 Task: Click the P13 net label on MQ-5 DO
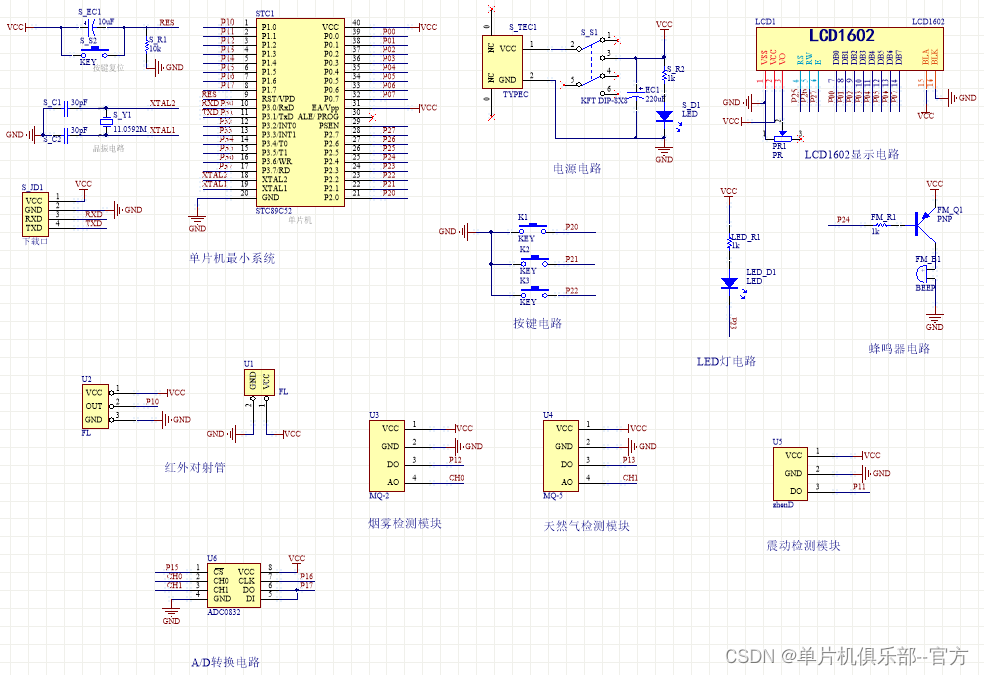(x=629, y=460)
